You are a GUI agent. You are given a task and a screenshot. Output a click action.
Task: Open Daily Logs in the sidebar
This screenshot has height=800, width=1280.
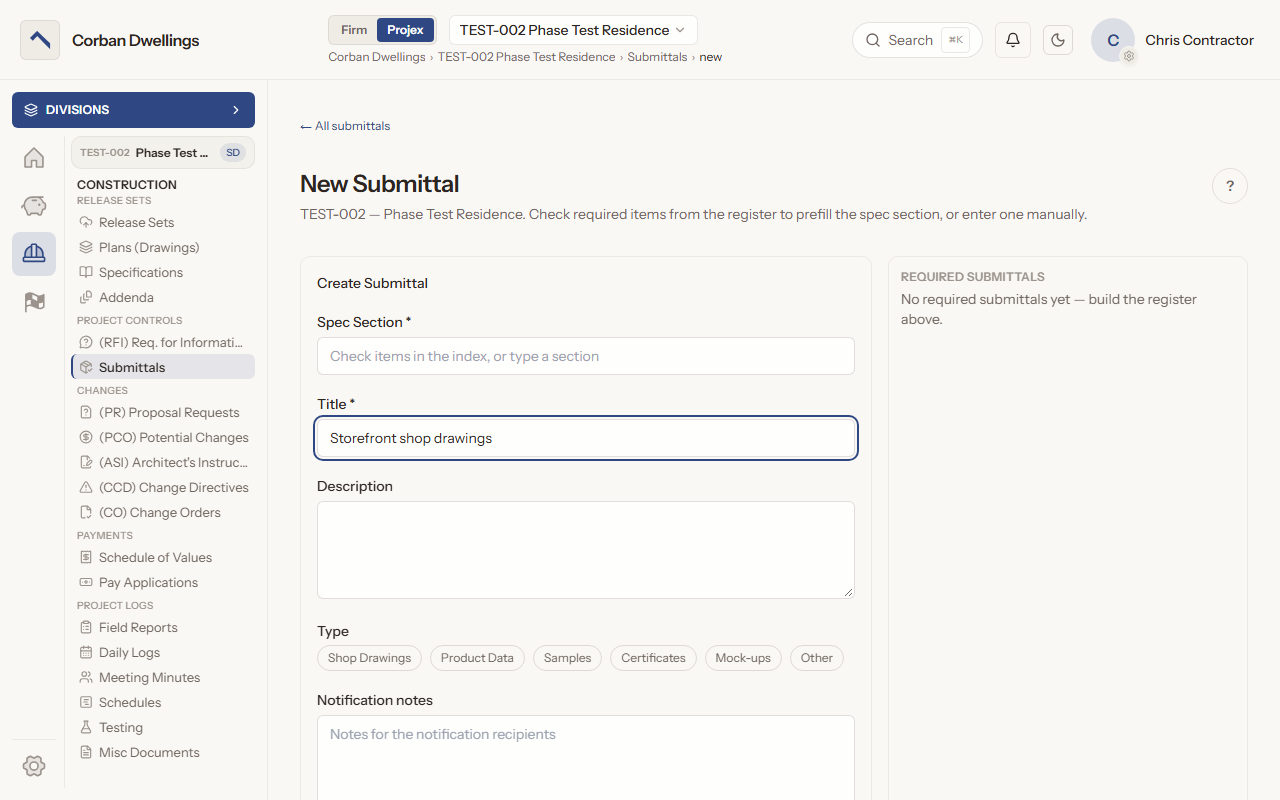click(x=162, y=652)
